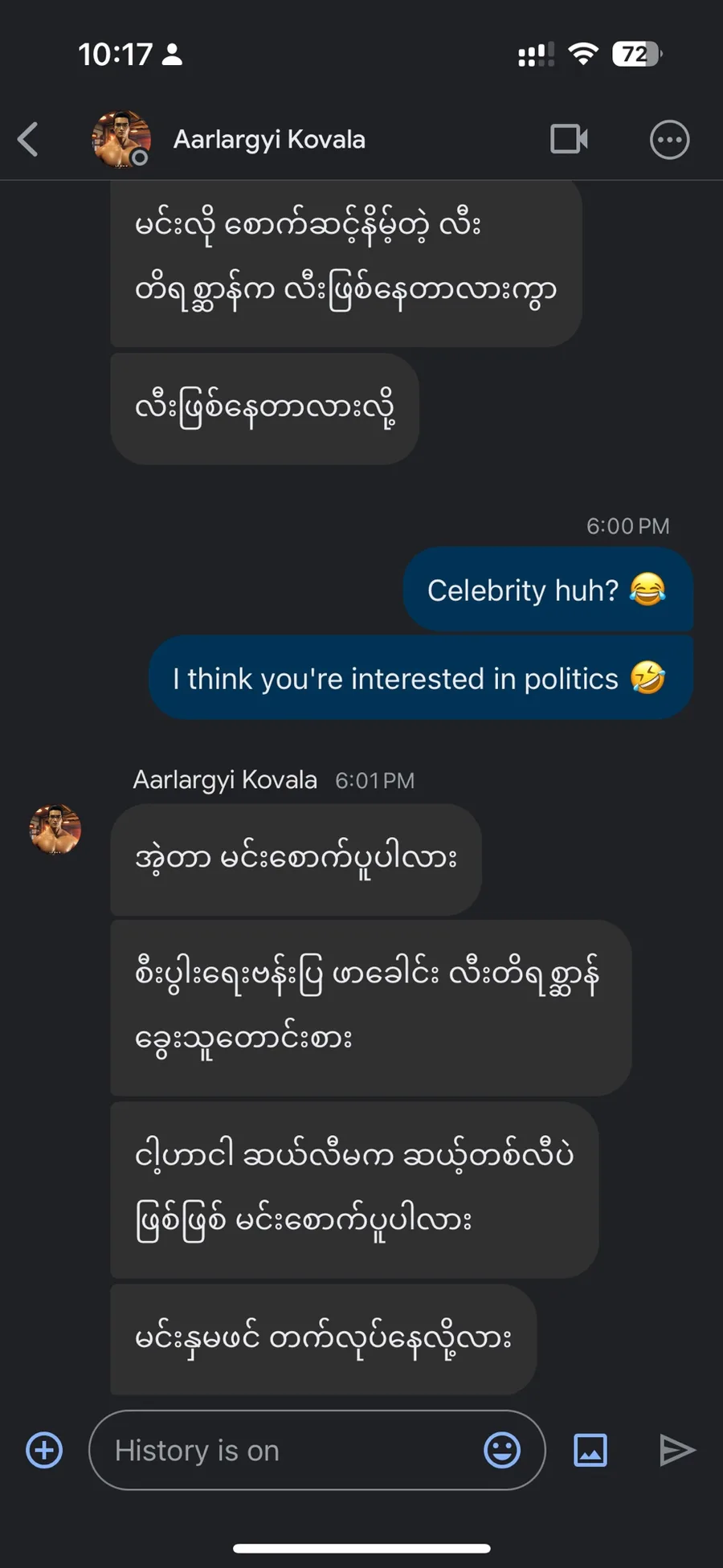The image size is (723, 1568).
Task: Tap the last received message at bottom
Action: pos(323,1337)
